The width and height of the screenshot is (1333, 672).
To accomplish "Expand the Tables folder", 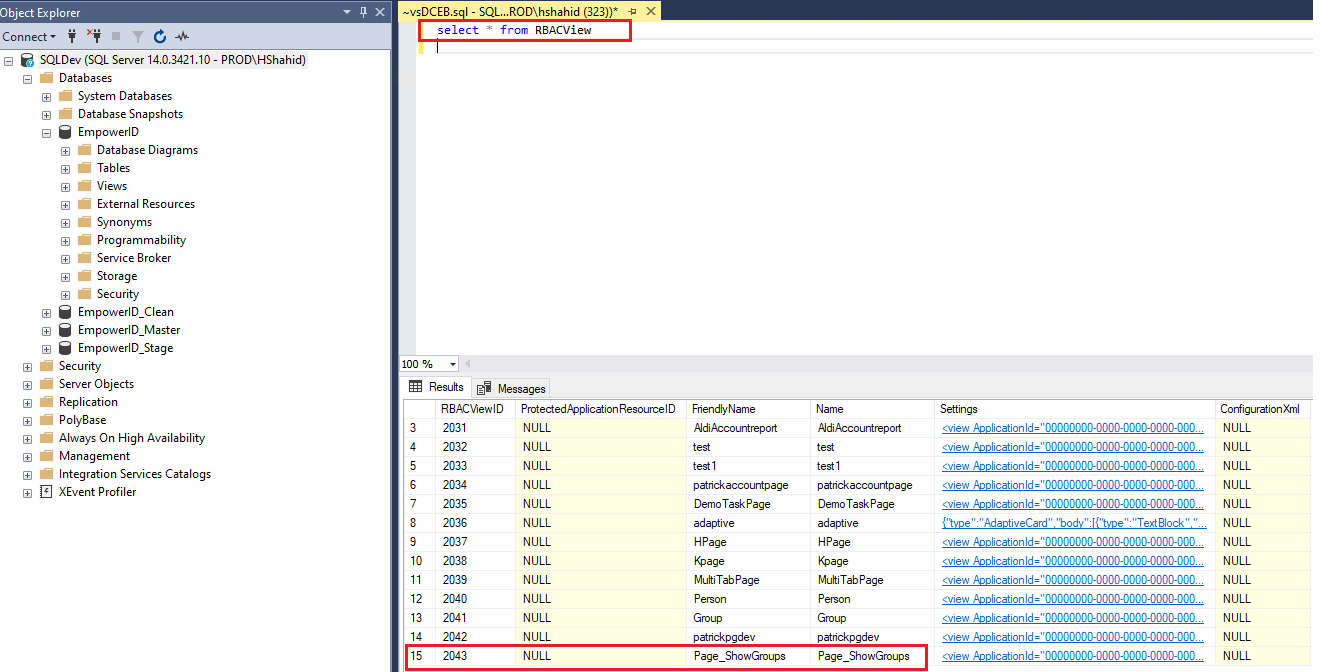I will 66,168.
